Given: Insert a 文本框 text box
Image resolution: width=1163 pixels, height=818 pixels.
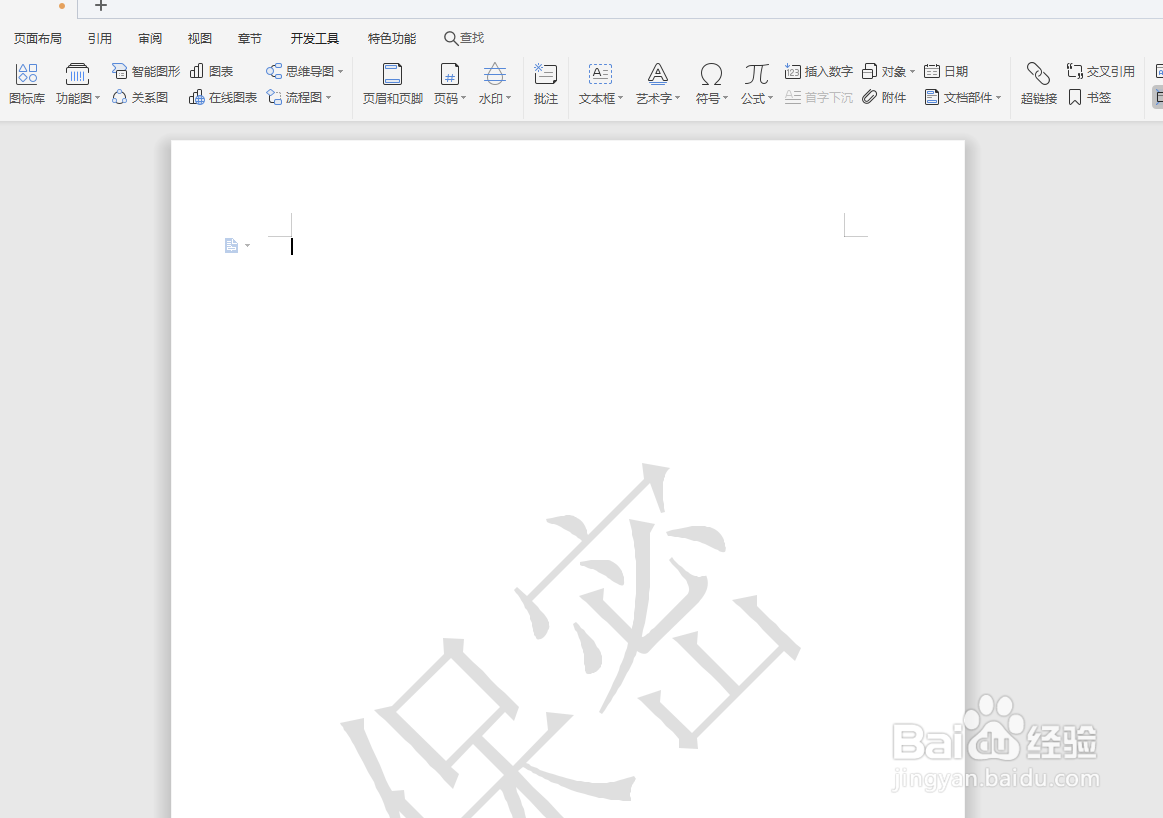Looking at the screenshot, I should [x=600, y=83].
